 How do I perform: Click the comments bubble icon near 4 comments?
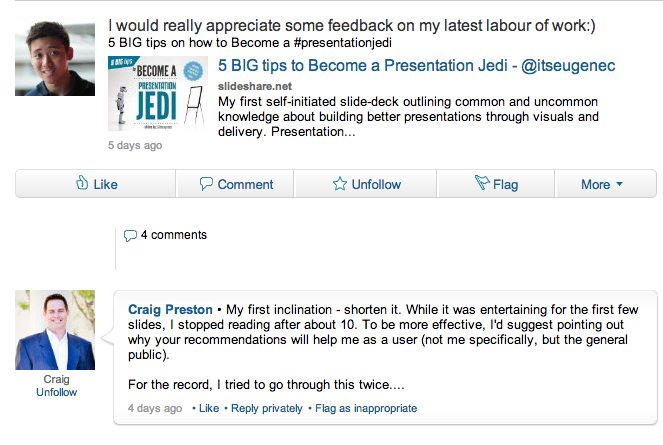(130, 236)
